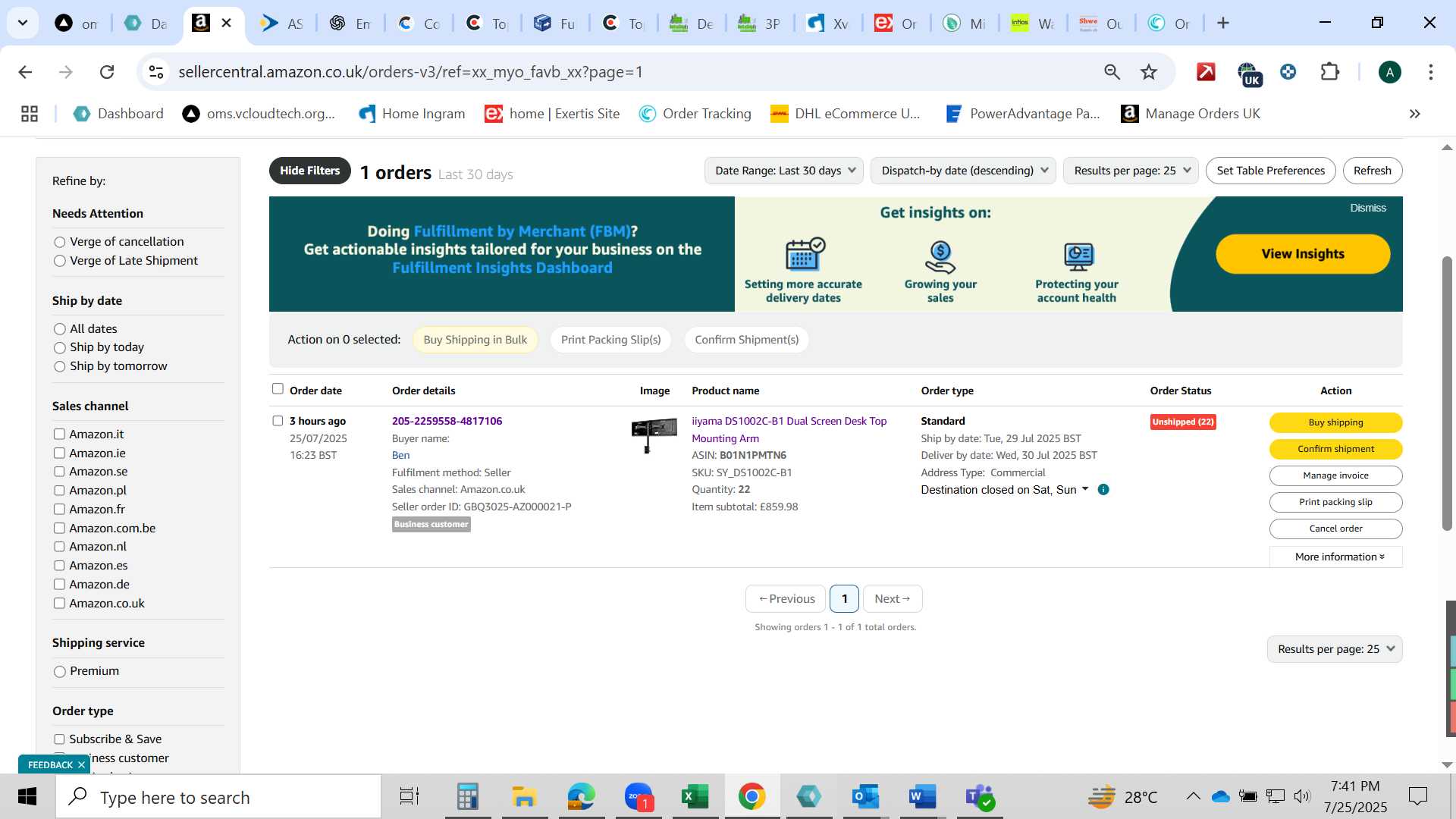Open Windows Start menu
Image resolution: width=1456 pixels, height=819 pixels.
pyautogui.click(x=27, y=797)
